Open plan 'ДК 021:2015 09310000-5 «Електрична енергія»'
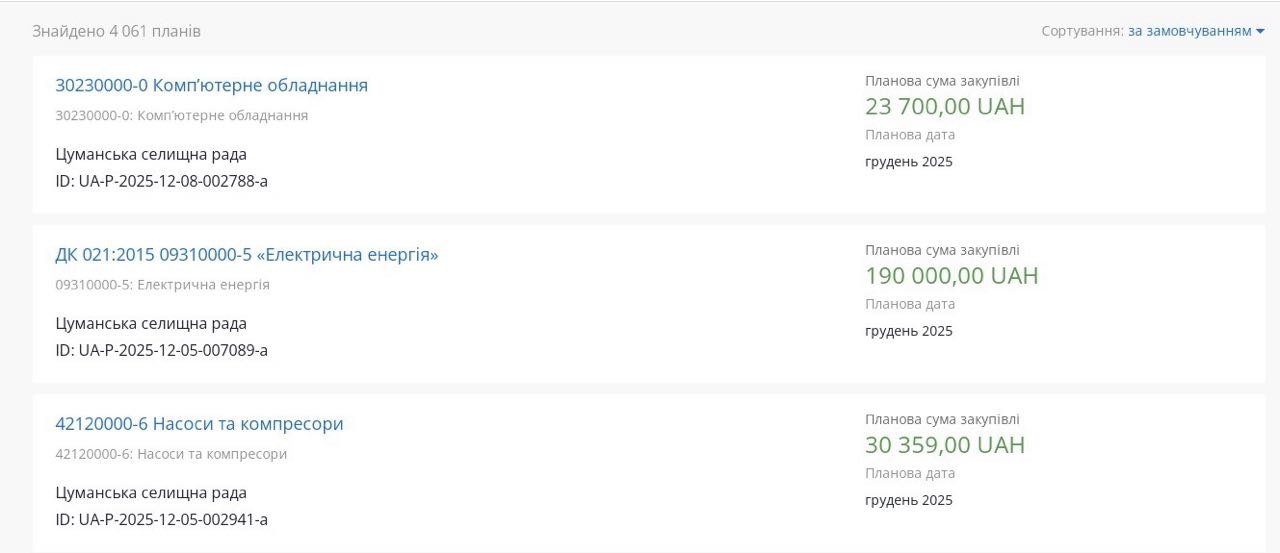The height and width of the screenshot is (553, 1280). click(246, 254)
